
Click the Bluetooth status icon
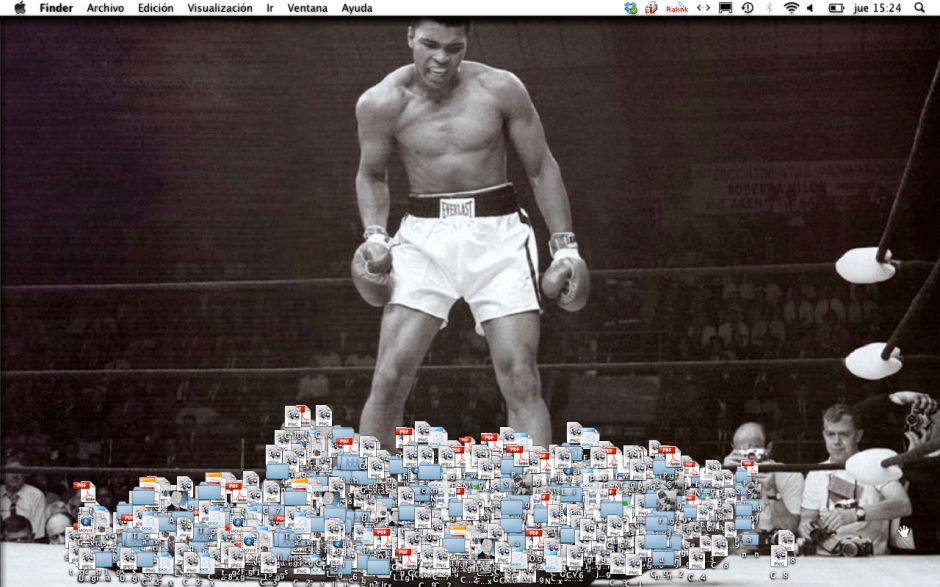[x=769, y=8]
